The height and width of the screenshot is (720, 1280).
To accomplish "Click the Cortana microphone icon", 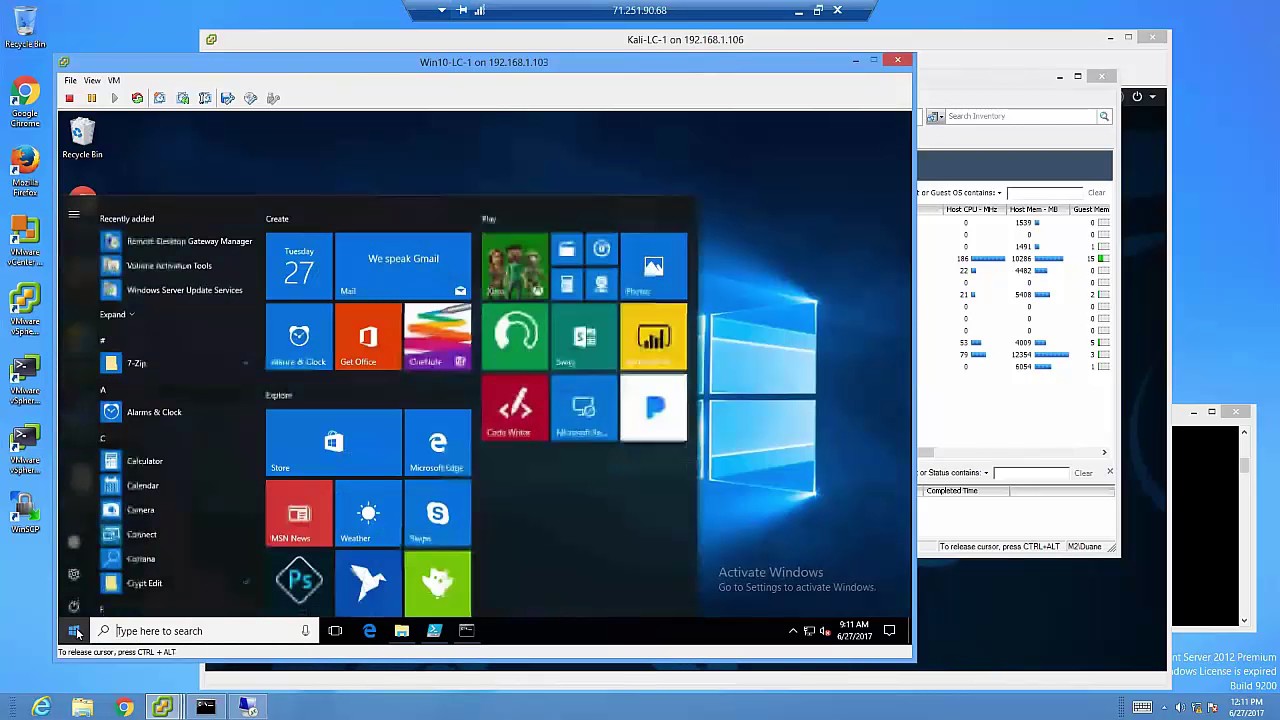I will 305,631.
